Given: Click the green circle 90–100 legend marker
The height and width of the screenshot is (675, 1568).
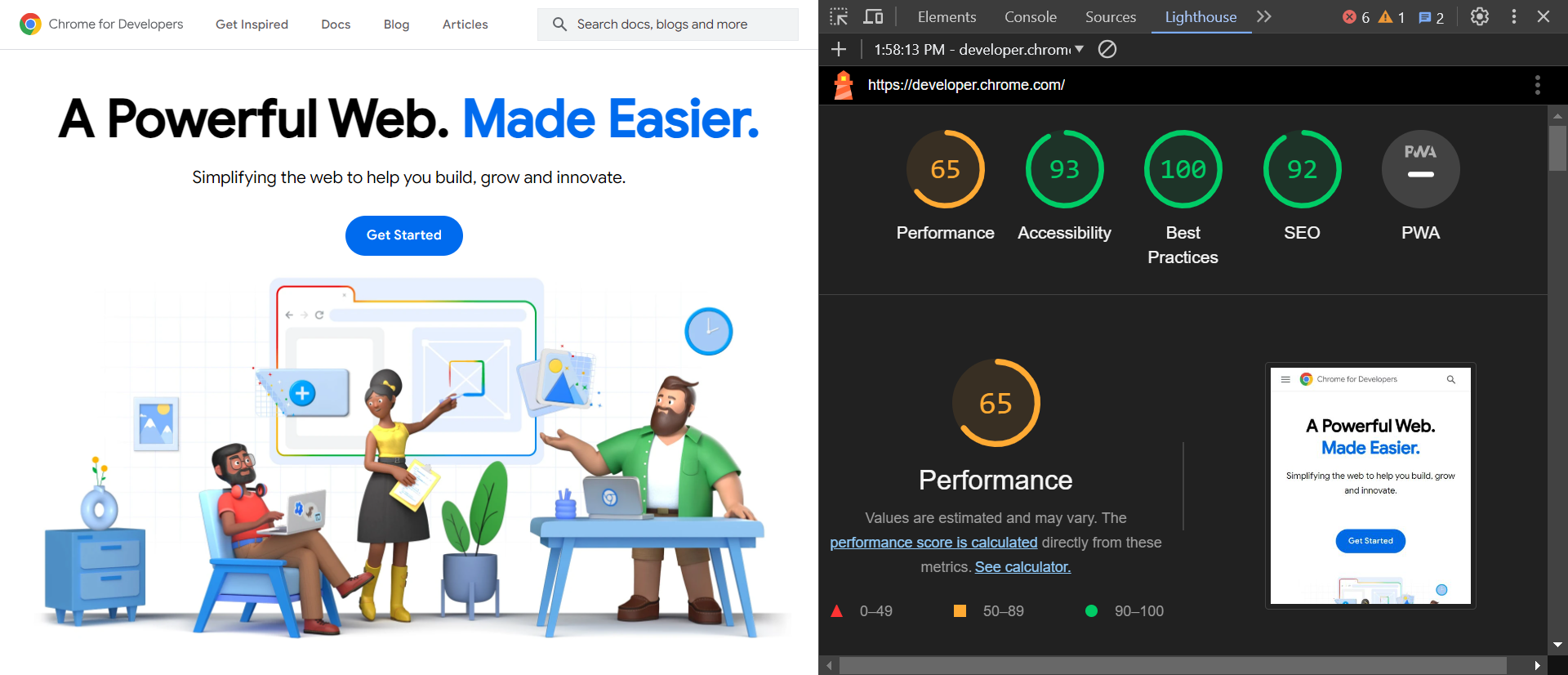Looking at the screenshot, I should click(x=1091, y=611).
